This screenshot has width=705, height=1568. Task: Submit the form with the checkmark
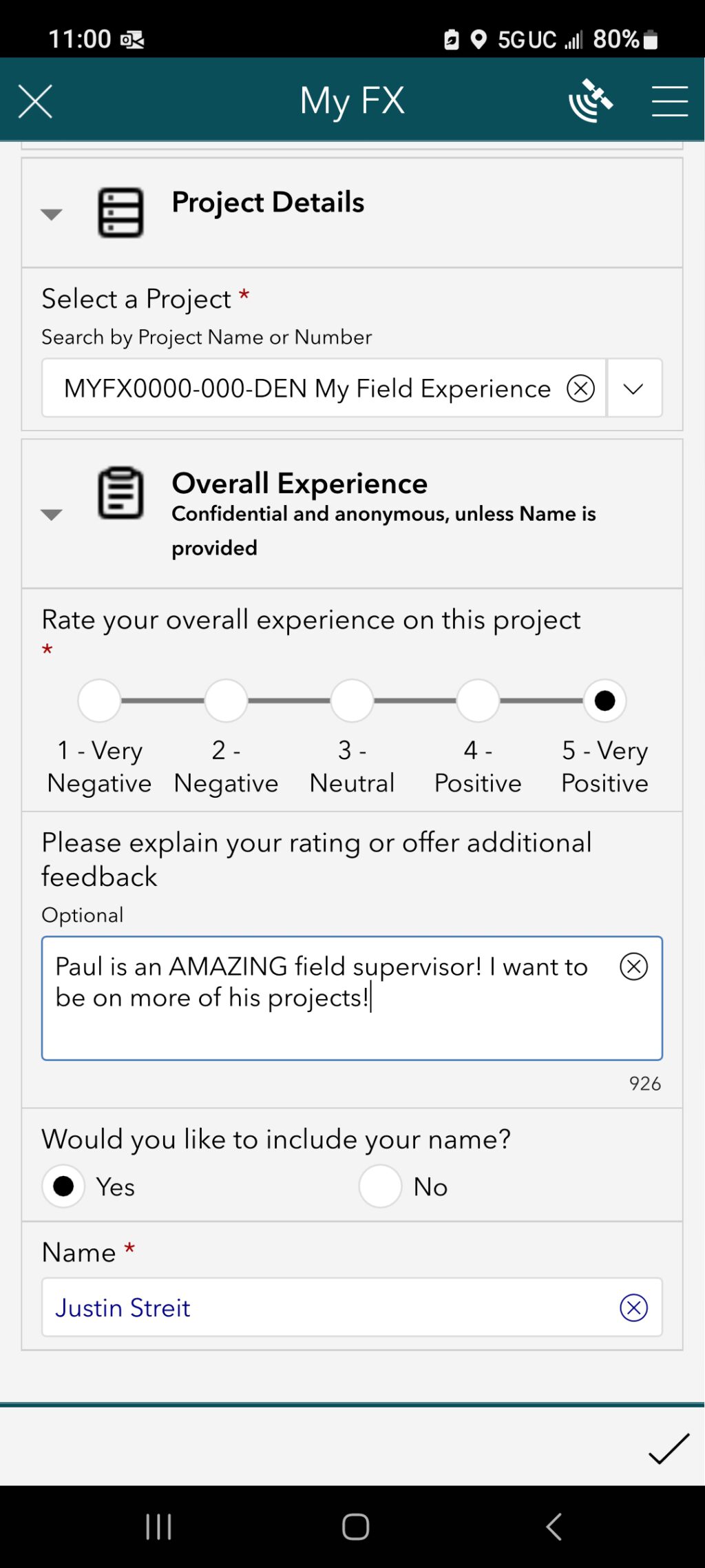669,1448
